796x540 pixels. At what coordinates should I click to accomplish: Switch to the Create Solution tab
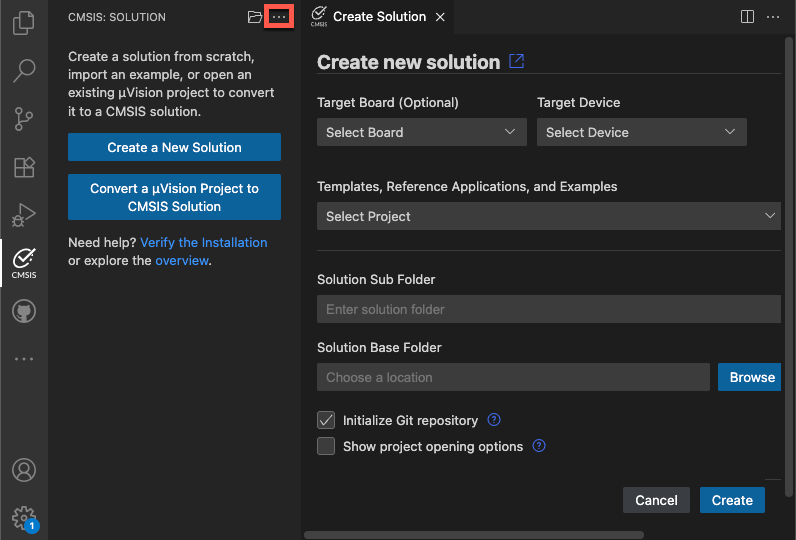(x=378, y=17)
